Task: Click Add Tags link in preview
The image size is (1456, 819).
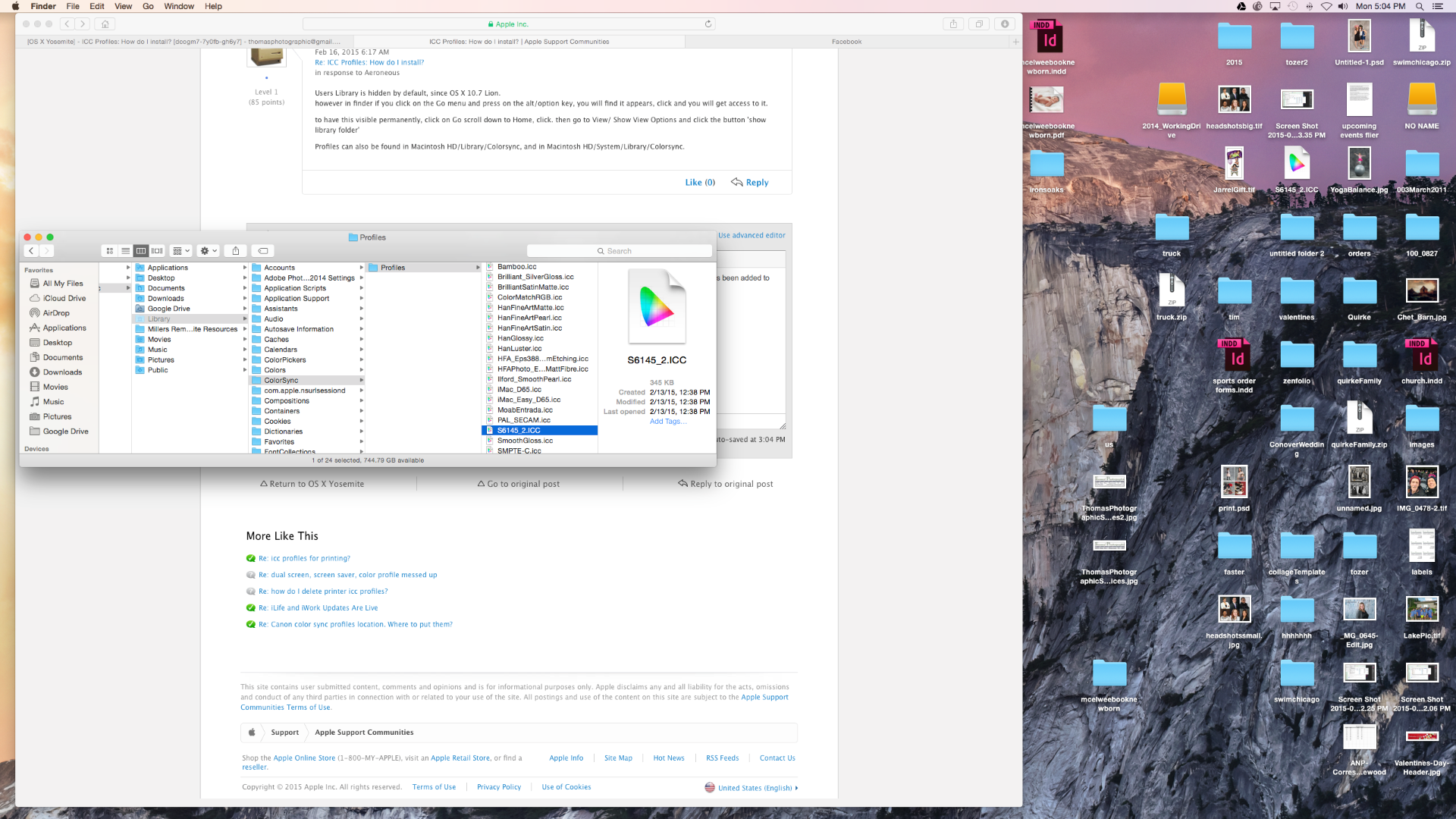Action: pyautogui.click(x=668, y=422)
